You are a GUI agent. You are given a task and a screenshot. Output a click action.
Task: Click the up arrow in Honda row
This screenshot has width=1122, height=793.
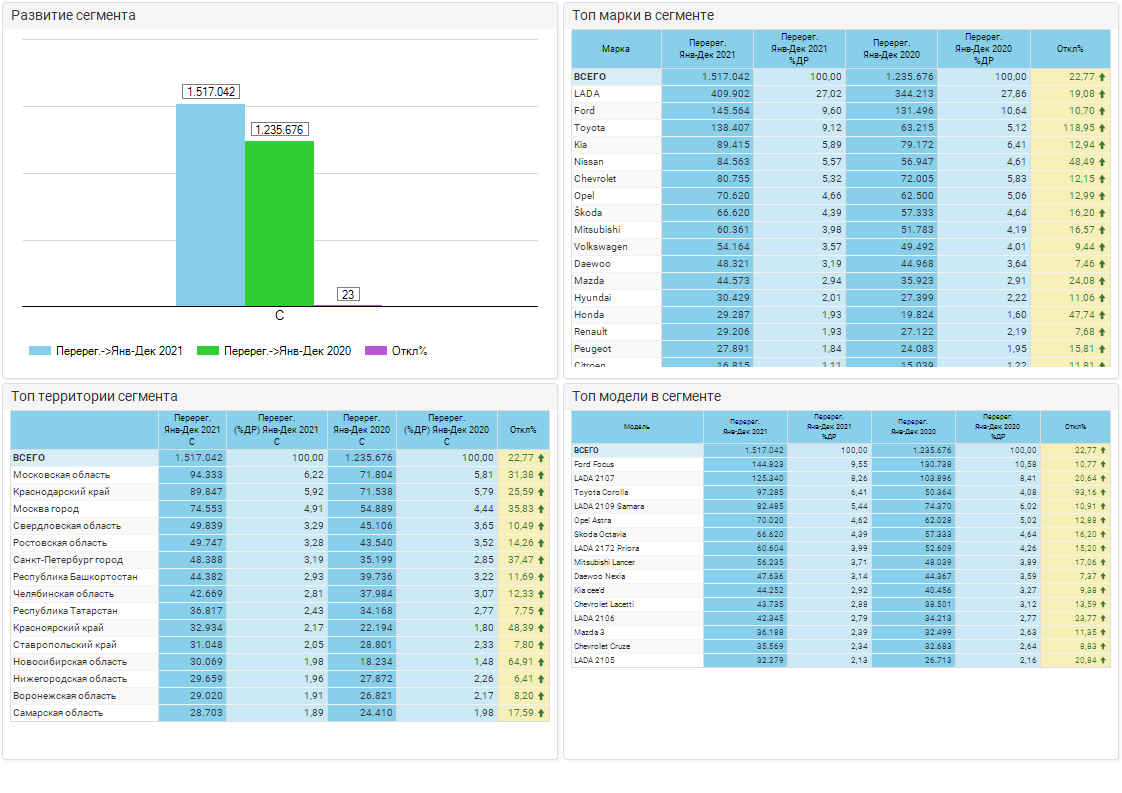(1102, 315)
